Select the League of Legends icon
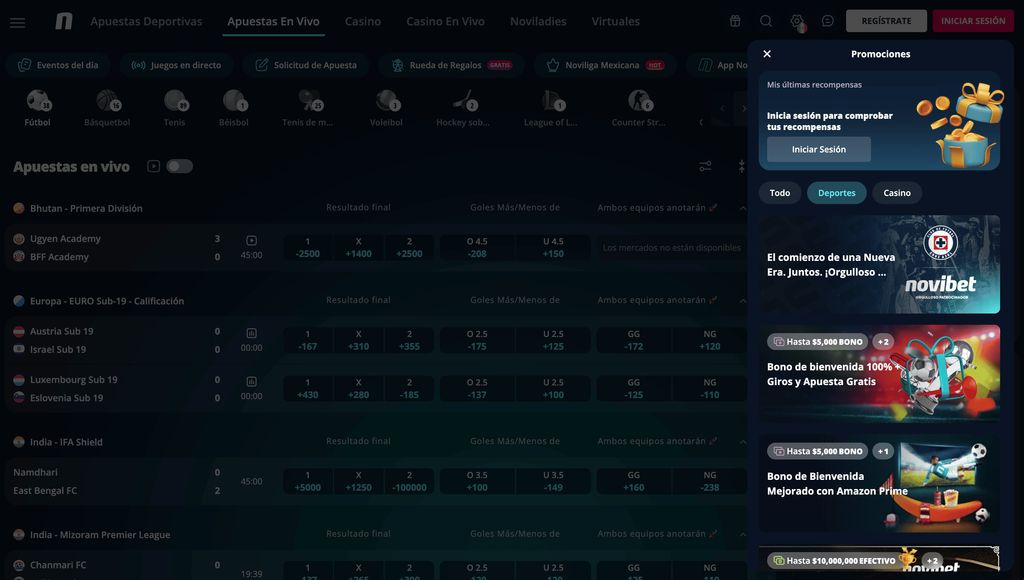 click(551, 108)
